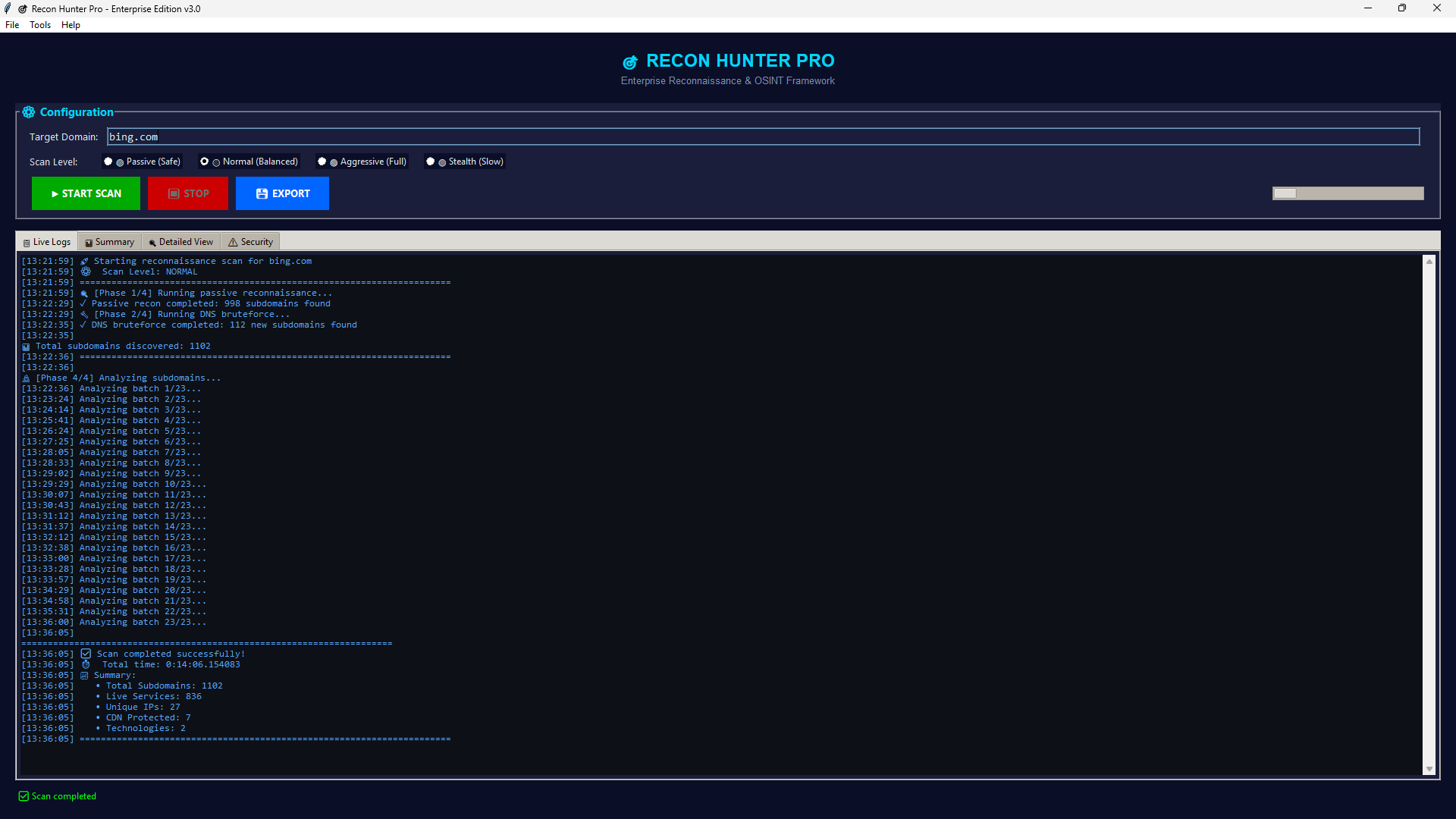The image size is (1456, 819).
Task: Click the app icon in the title bar
Action: [8, 8]
